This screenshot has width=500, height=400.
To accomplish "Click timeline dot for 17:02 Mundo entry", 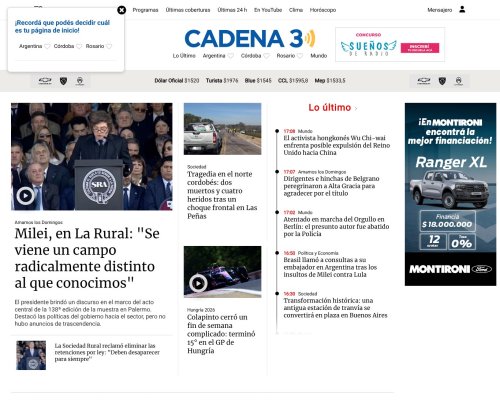I will tap(277, 212).
